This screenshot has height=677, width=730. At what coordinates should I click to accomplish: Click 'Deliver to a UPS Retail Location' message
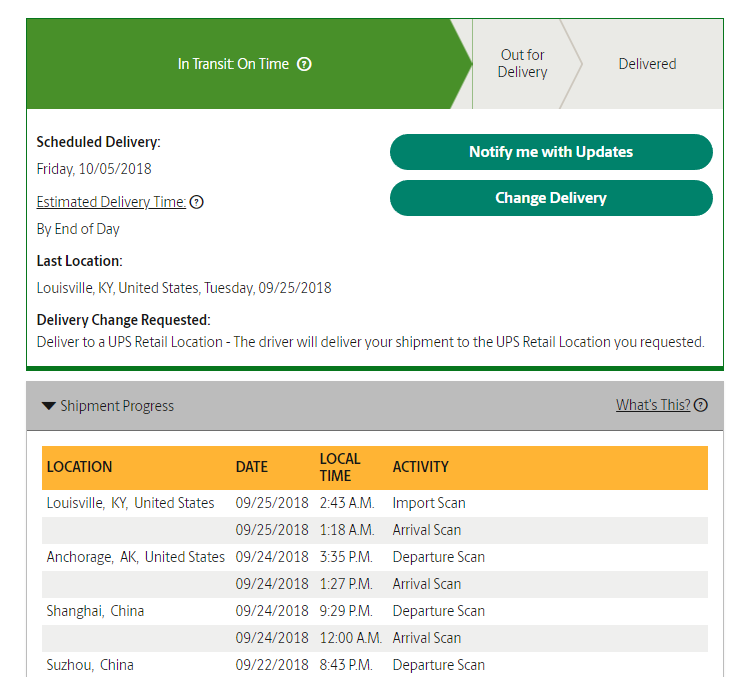pos(371,342)
